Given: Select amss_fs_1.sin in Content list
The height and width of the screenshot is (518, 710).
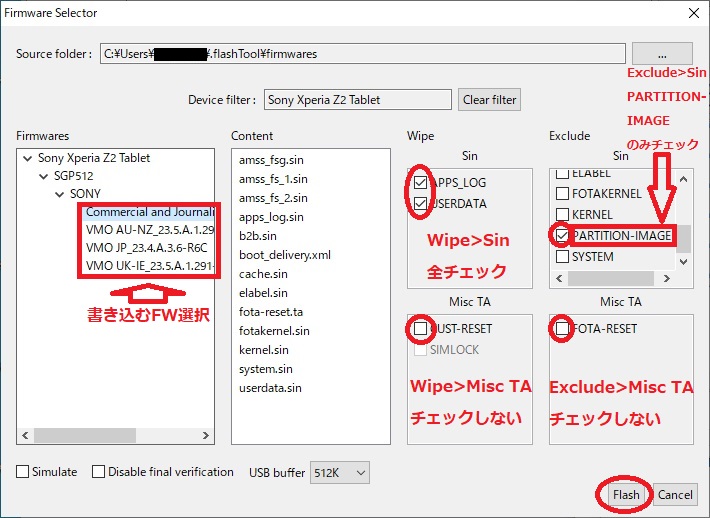Looking at the screenshot, I should pyautogui.click(x=273, y=179).
